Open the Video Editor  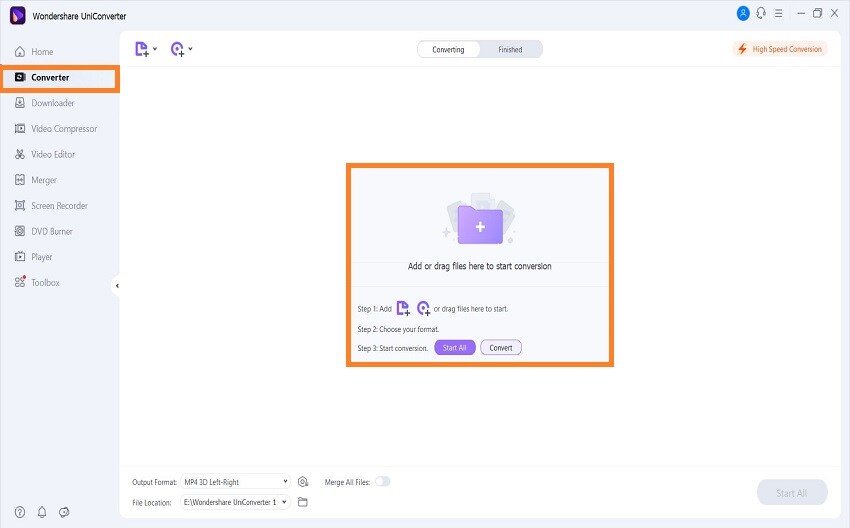(x=45, y=154)
